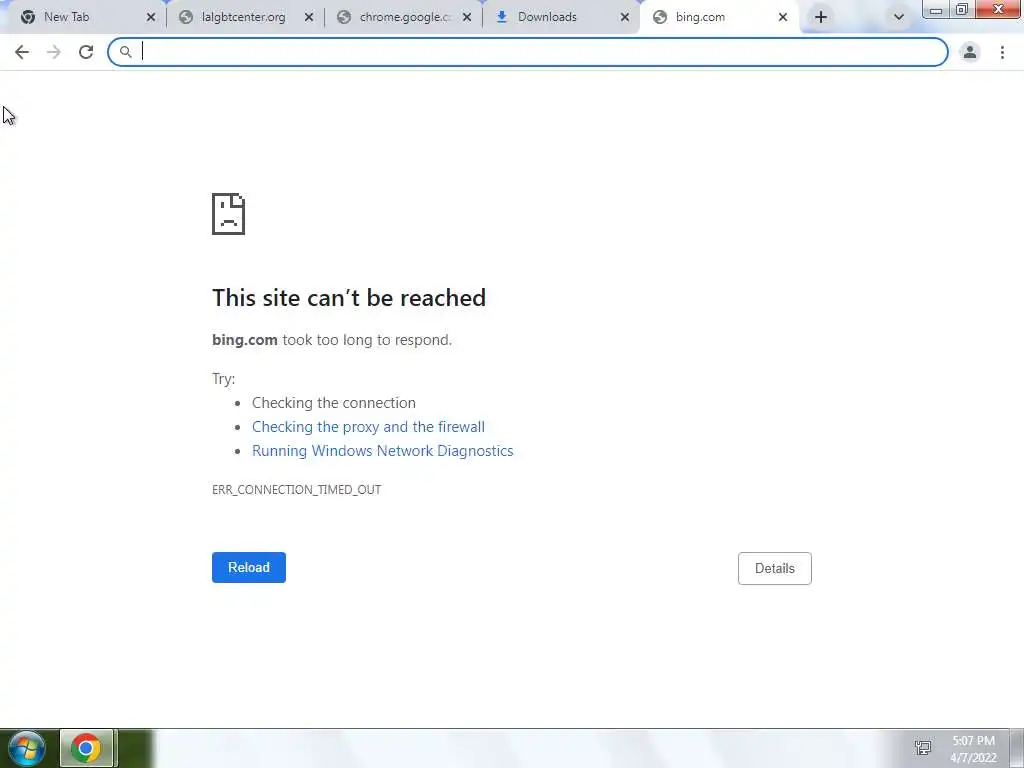The image size is (1024, 768).
Task: Click the blue Reload button
Action: [249, 568]
